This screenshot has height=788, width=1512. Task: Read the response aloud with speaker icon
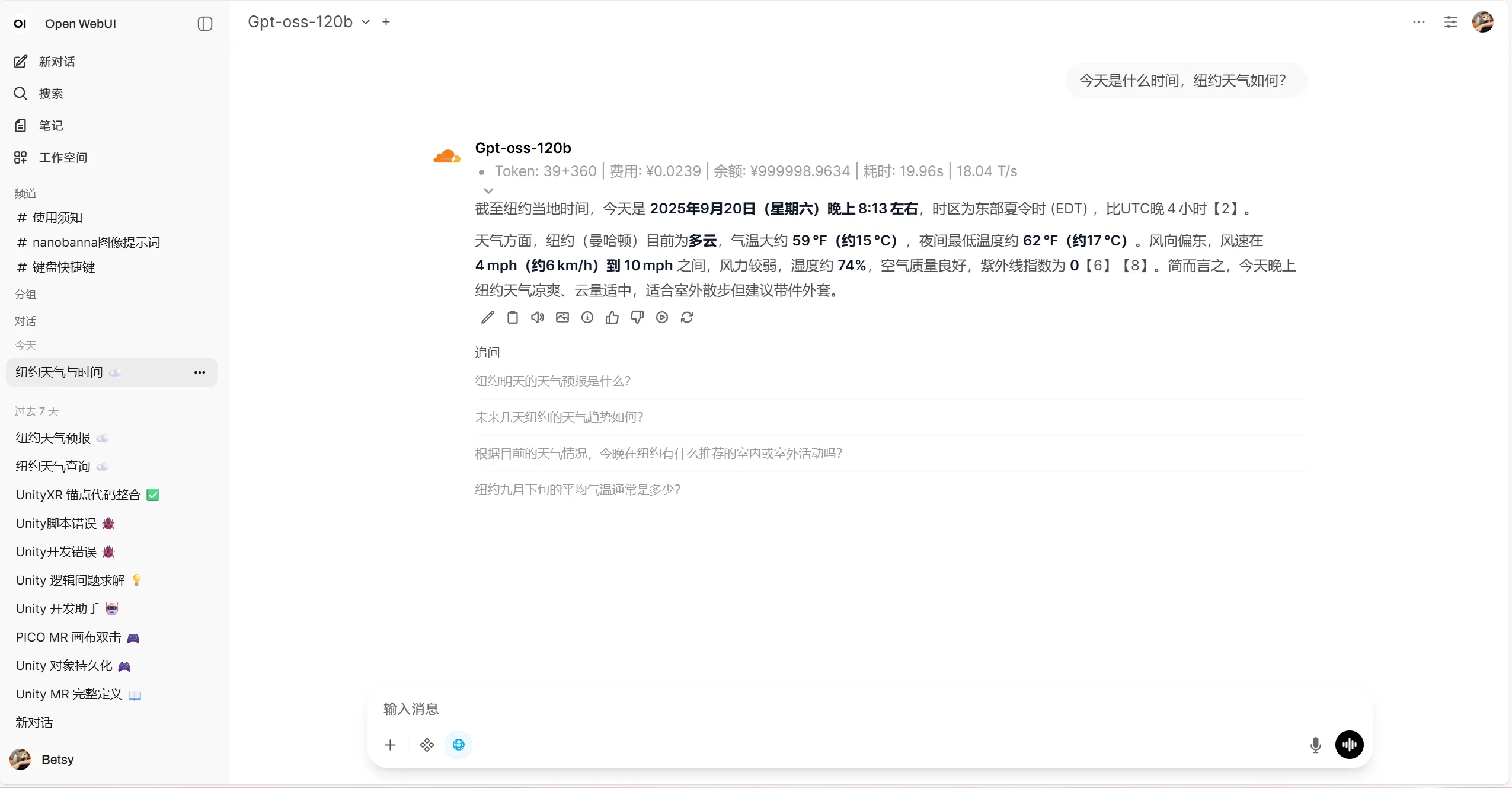tap(537, 317)
